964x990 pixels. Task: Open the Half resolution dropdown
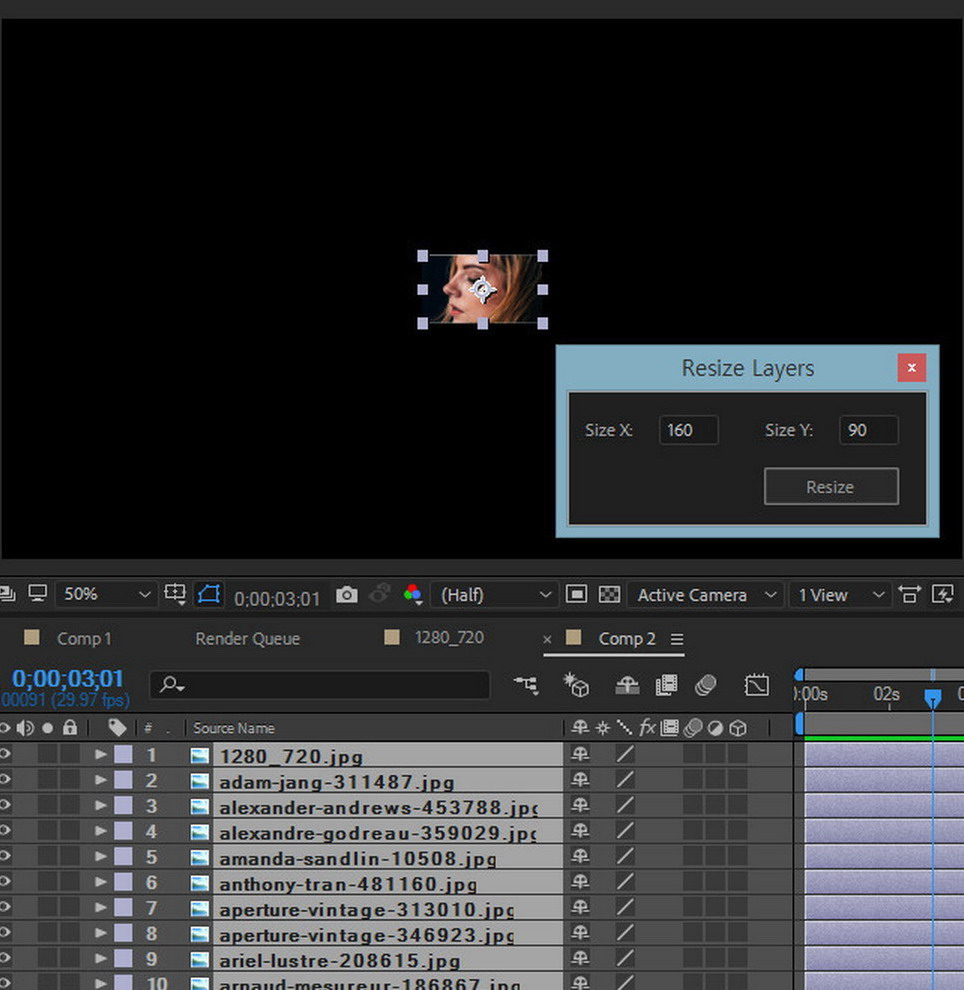click(494, 595)
